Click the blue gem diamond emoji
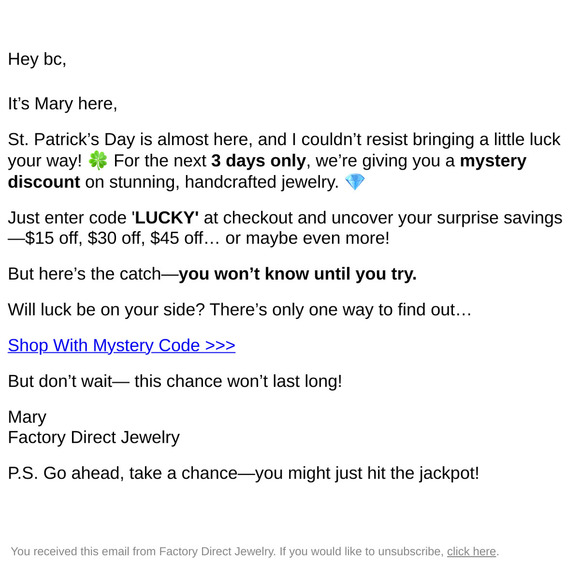Screen dimensions: 580x562 pyautogui.click(x=355, y=182)
